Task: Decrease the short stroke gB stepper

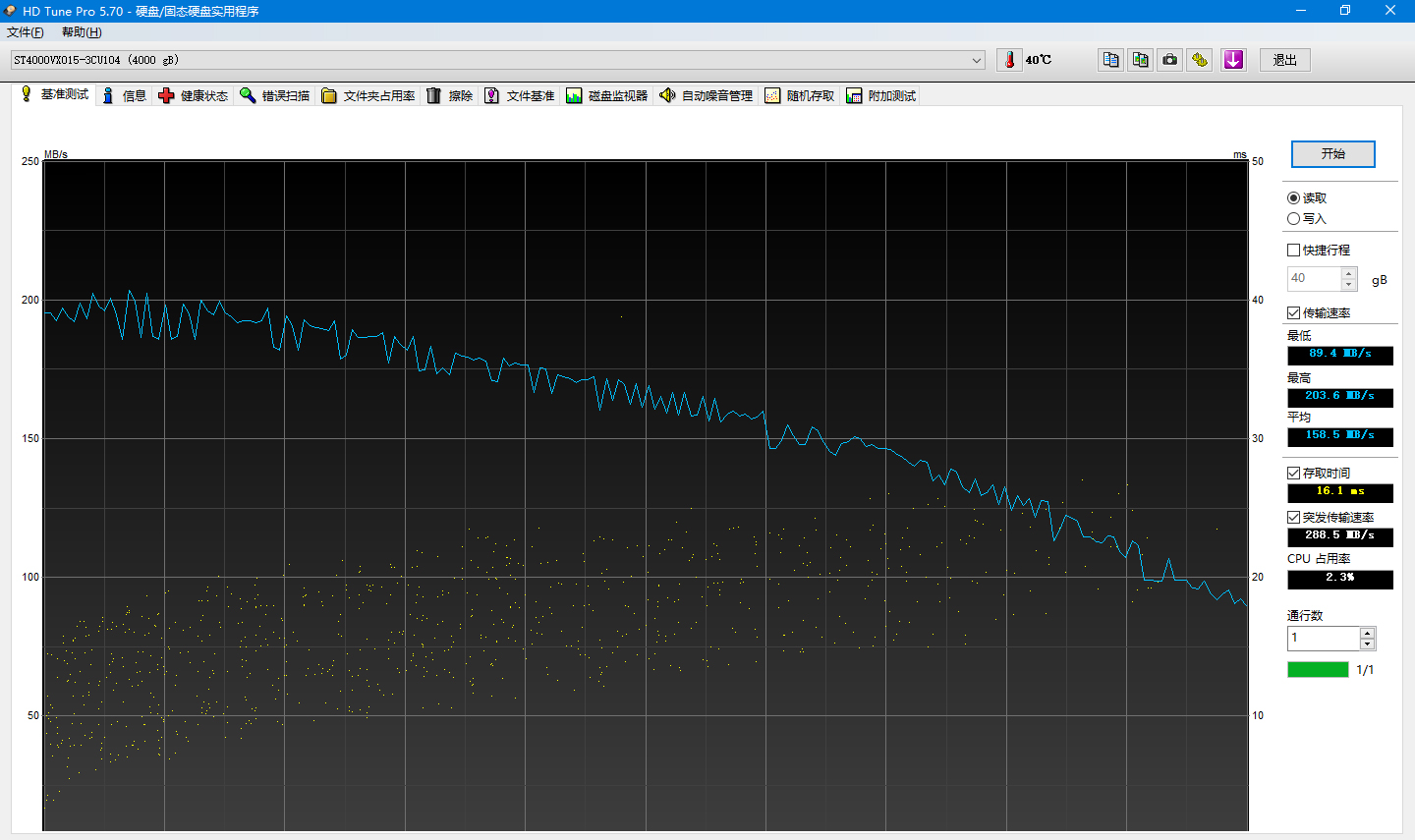Action: point(1349,285)
